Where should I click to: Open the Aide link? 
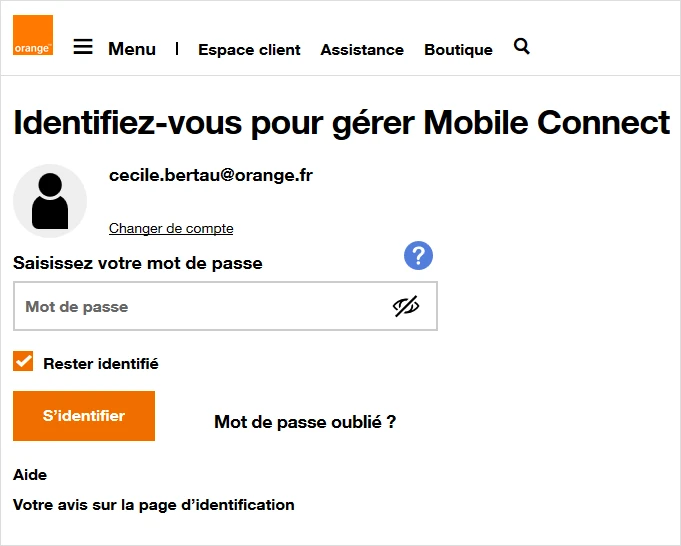click(x=30, y=475)
